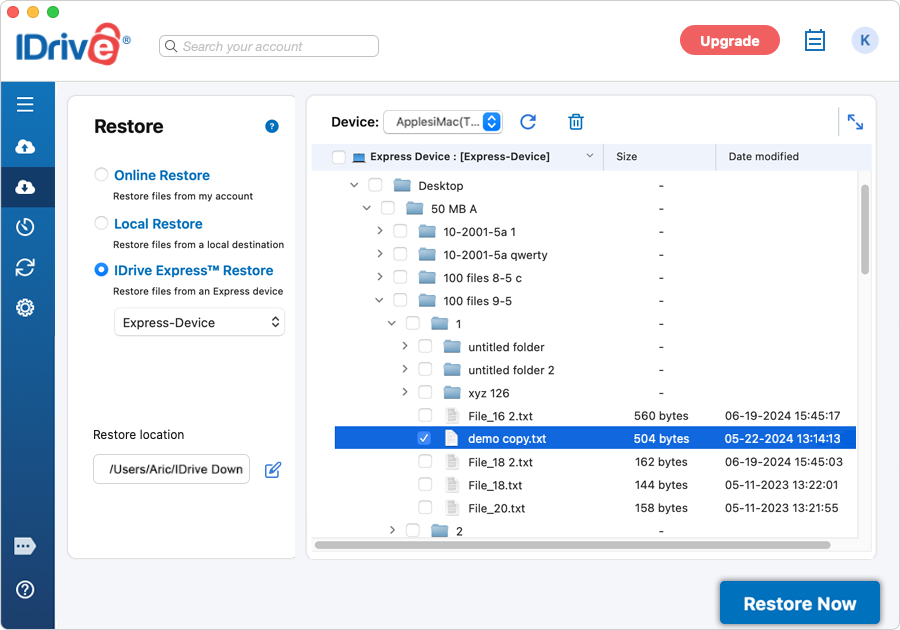Screen dimensions: 900x630
Task: Click the vertical scrollbar of file list
Action: 865,230
